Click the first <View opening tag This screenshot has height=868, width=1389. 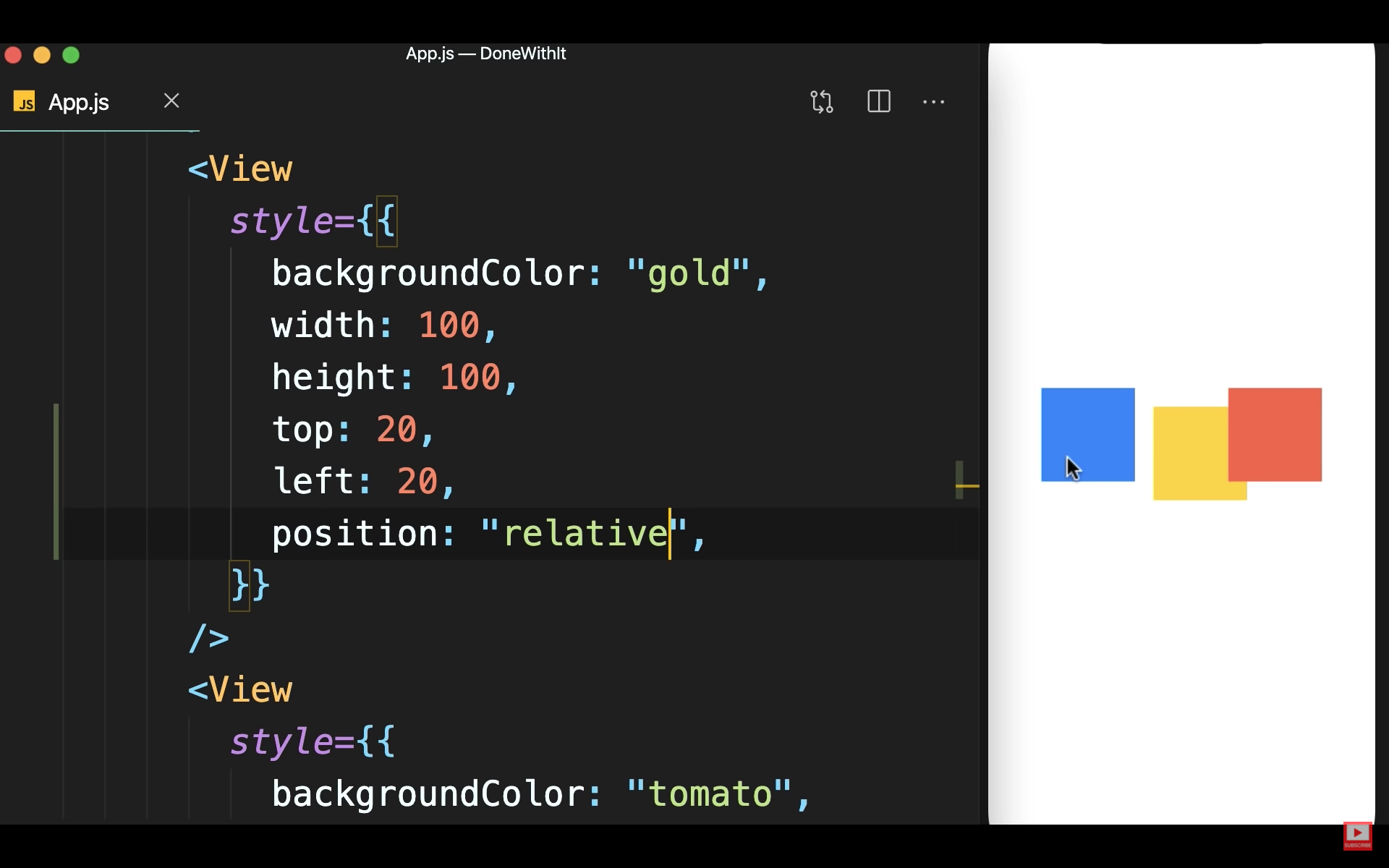point(240,169)
